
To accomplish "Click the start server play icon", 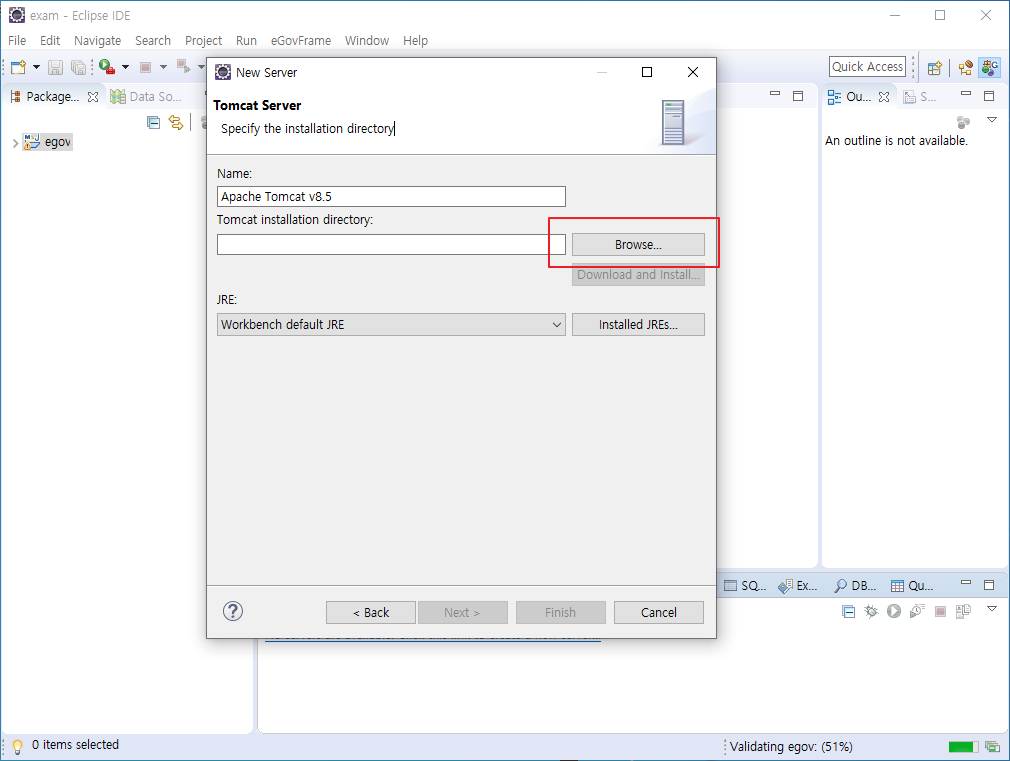I will click(x=893, y=612).
